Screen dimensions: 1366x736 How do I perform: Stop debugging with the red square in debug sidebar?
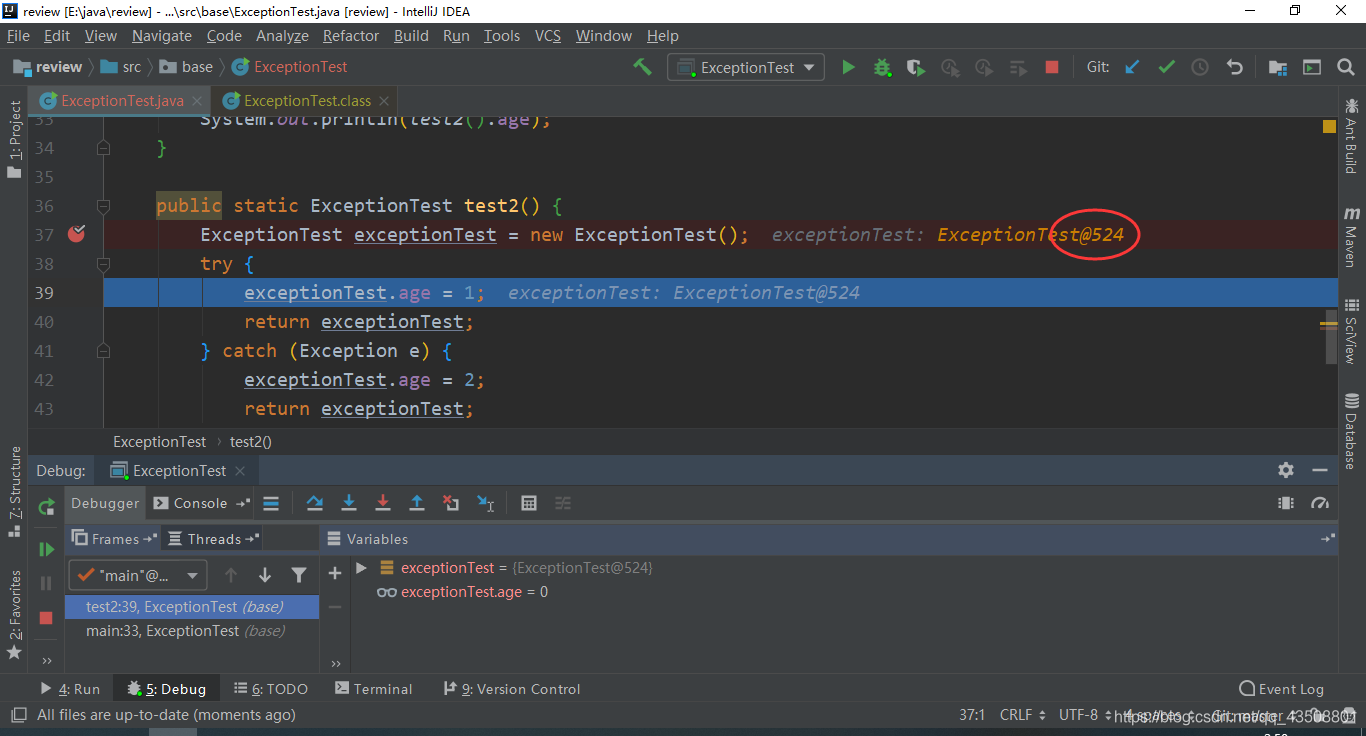click(x=46, y=618)
